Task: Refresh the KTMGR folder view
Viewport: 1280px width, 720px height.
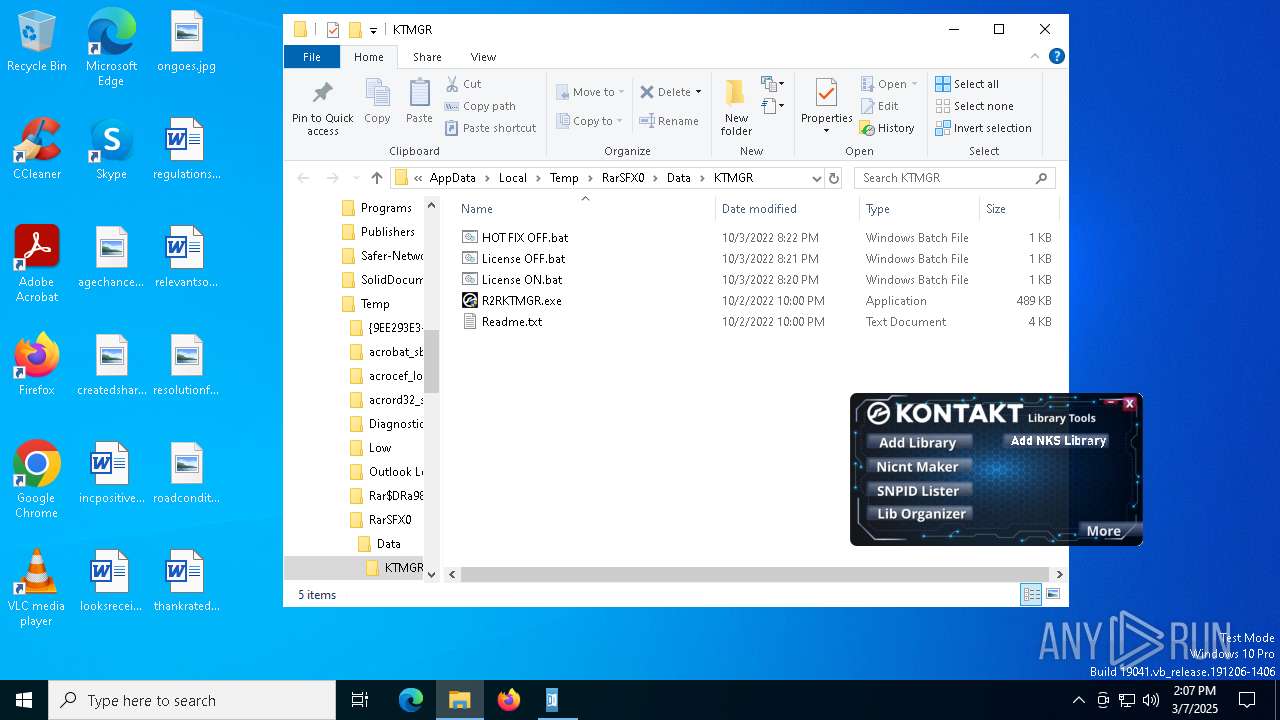Action: (x=833, y=178)
